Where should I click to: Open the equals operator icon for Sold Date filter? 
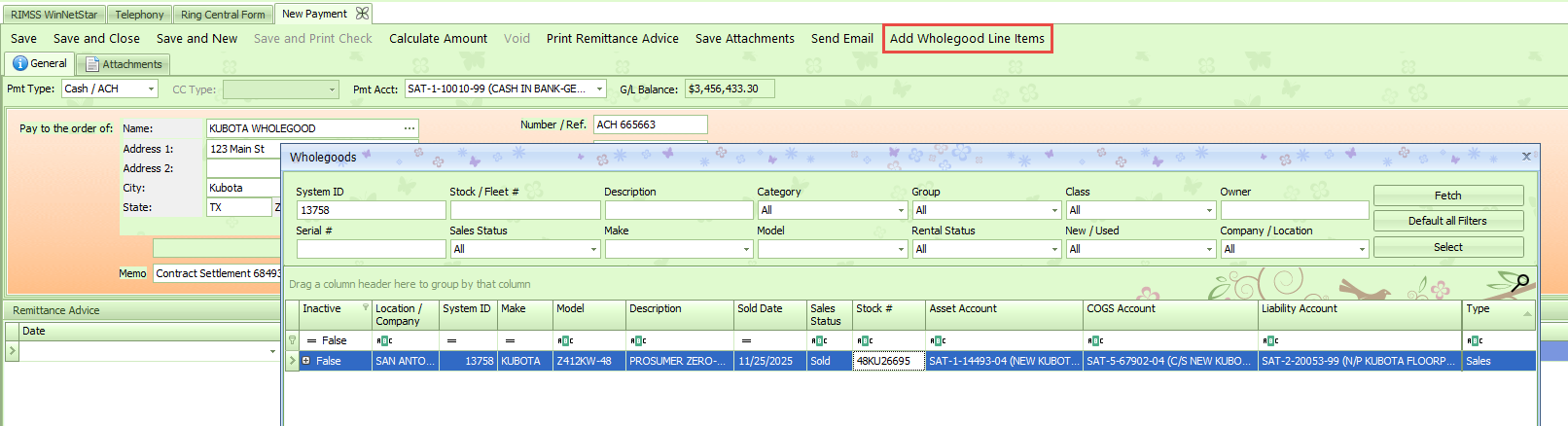point(746,340)
